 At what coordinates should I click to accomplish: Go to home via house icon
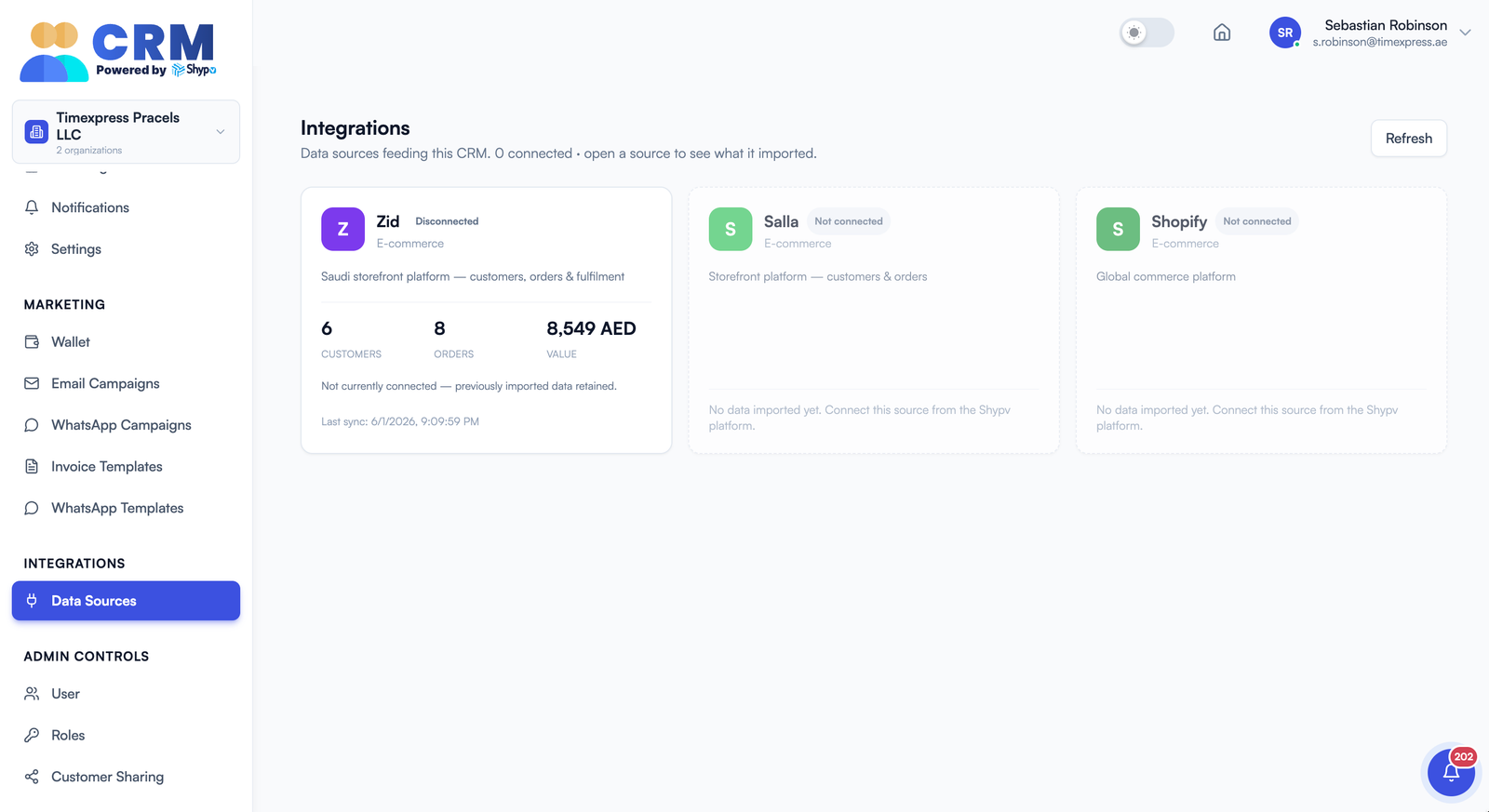click(x=1222, y=33)
